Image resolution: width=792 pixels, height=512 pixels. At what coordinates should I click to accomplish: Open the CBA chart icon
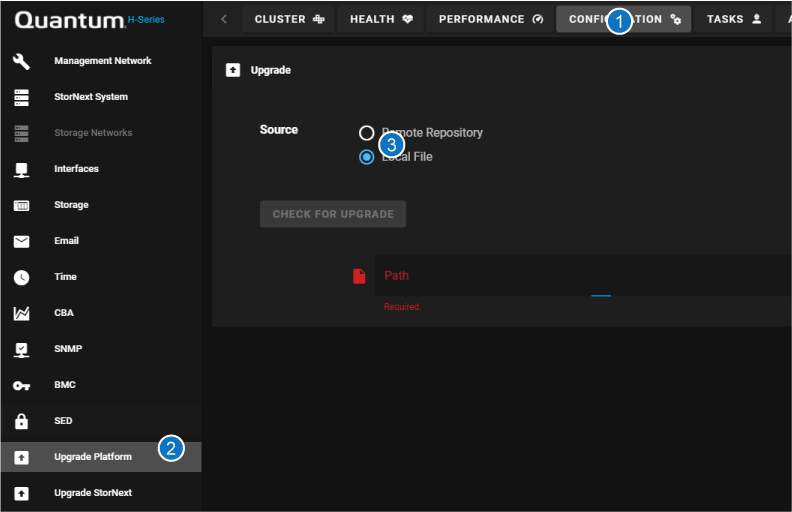pos(21,313)
